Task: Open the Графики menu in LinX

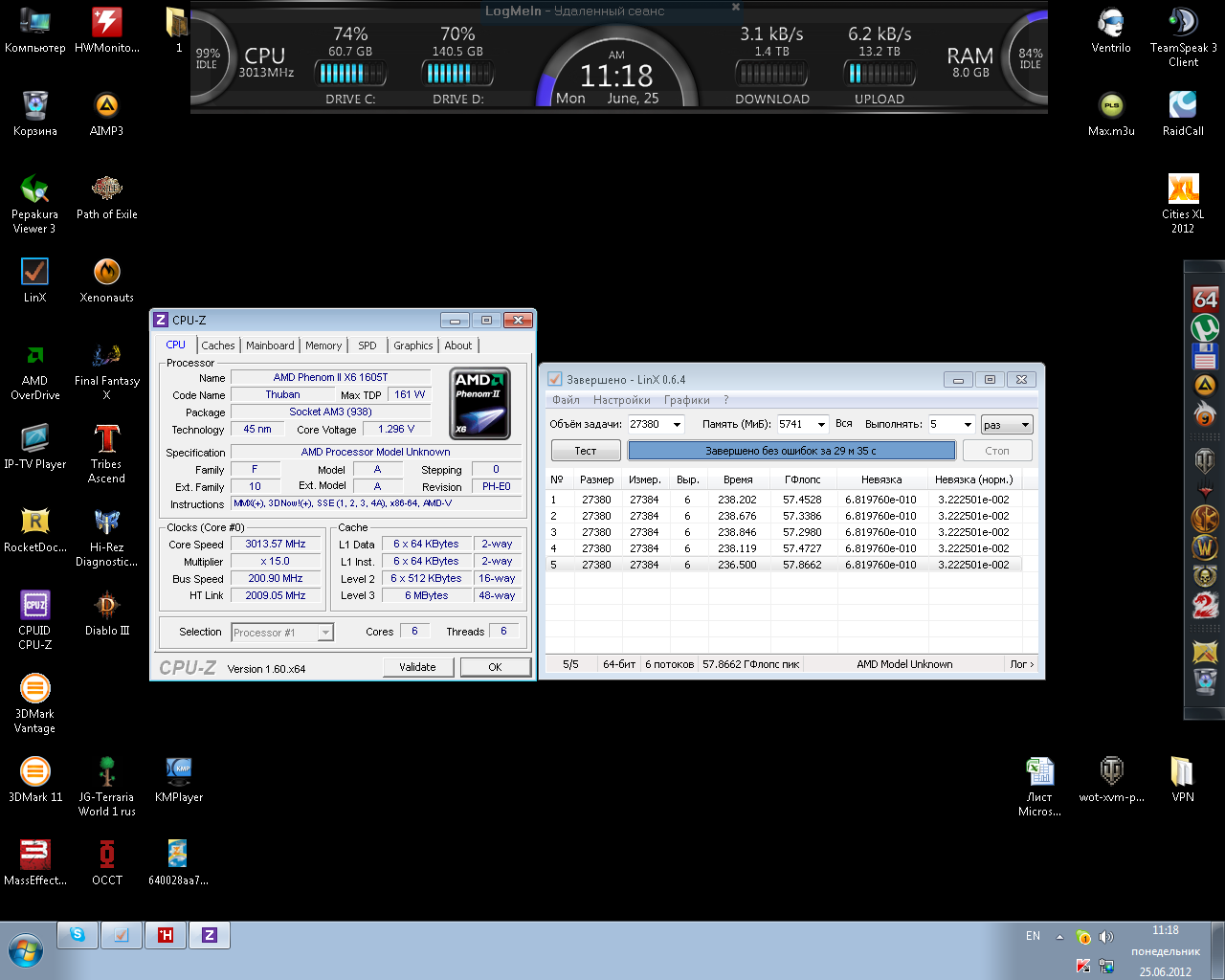Action: pos(687,400)
